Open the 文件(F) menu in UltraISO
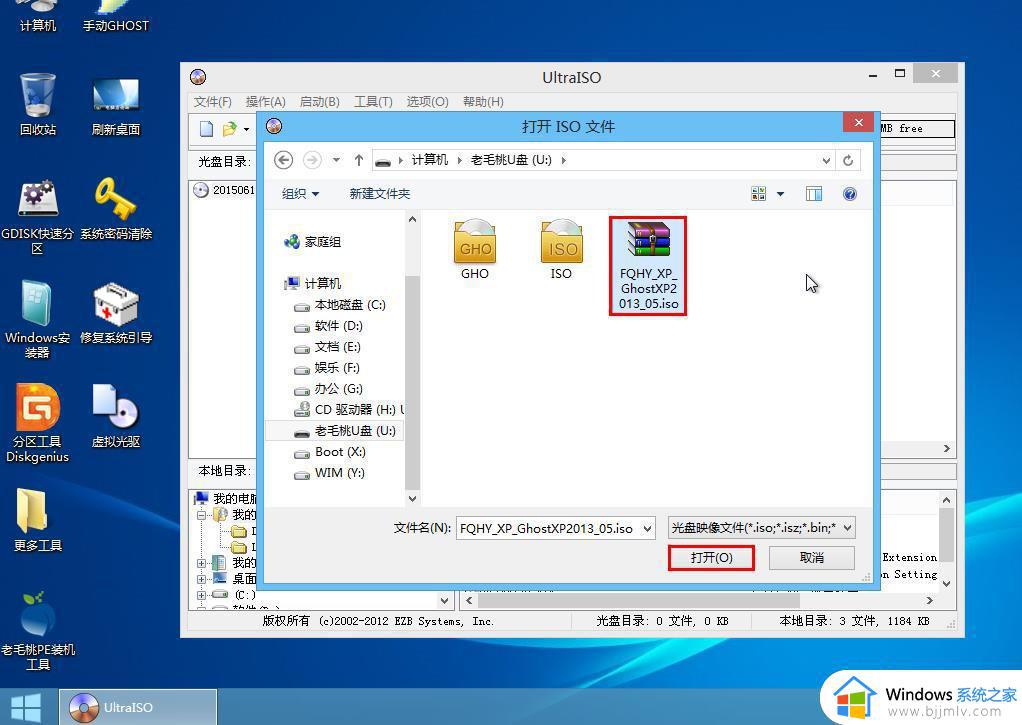This screenshot has width=1022, height=725. 212,102
